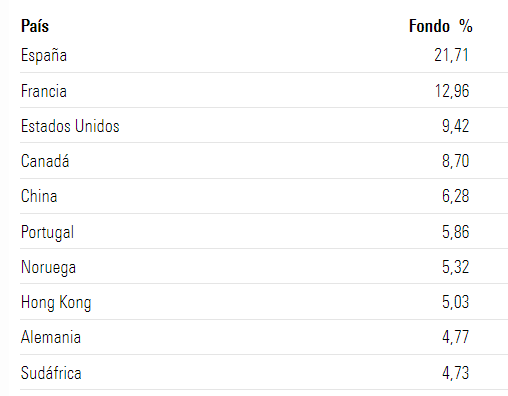Click the Noruega row label
Viewport: 508px width, 396px height.
[48, 267]
